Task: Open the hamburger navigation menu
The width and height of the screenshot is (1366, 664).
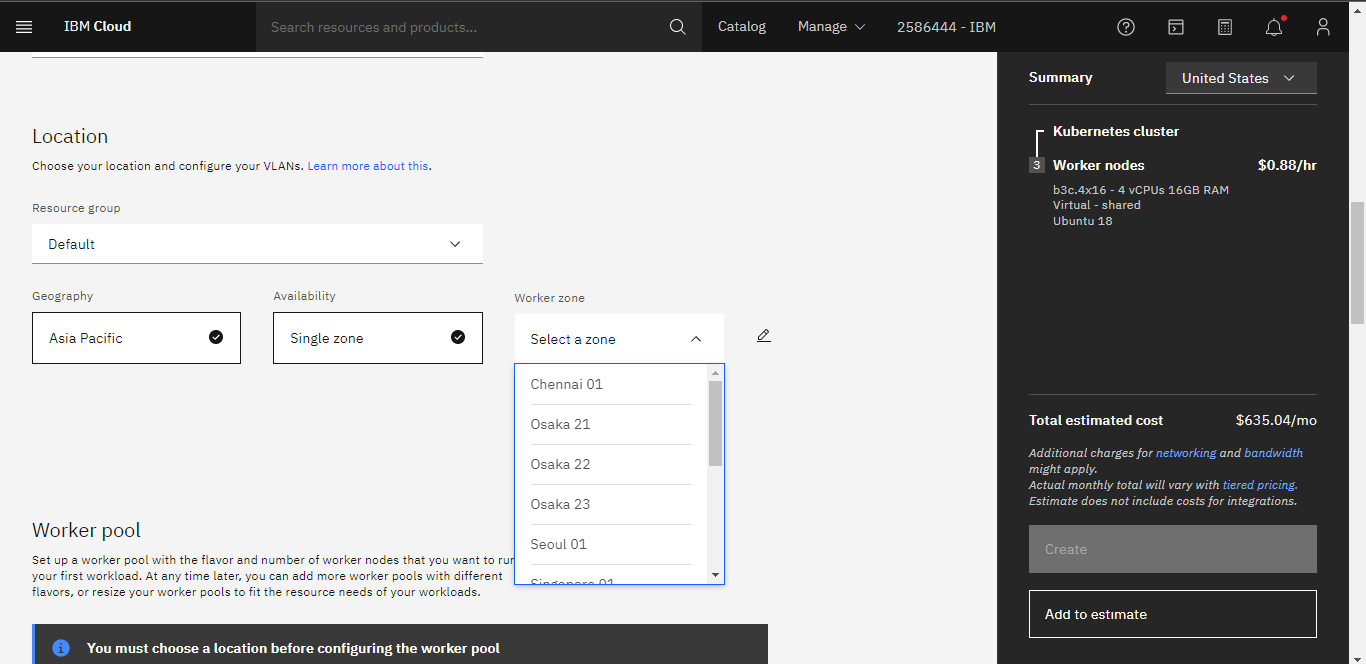Action: tap(24, 27)
